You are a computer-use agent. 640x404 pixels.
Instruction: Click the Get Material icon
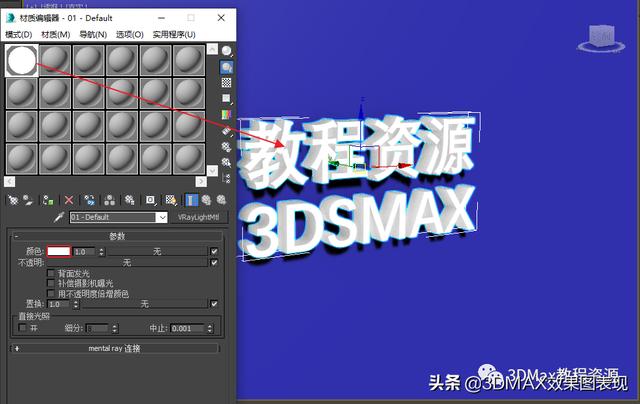[x=13, y=200]
